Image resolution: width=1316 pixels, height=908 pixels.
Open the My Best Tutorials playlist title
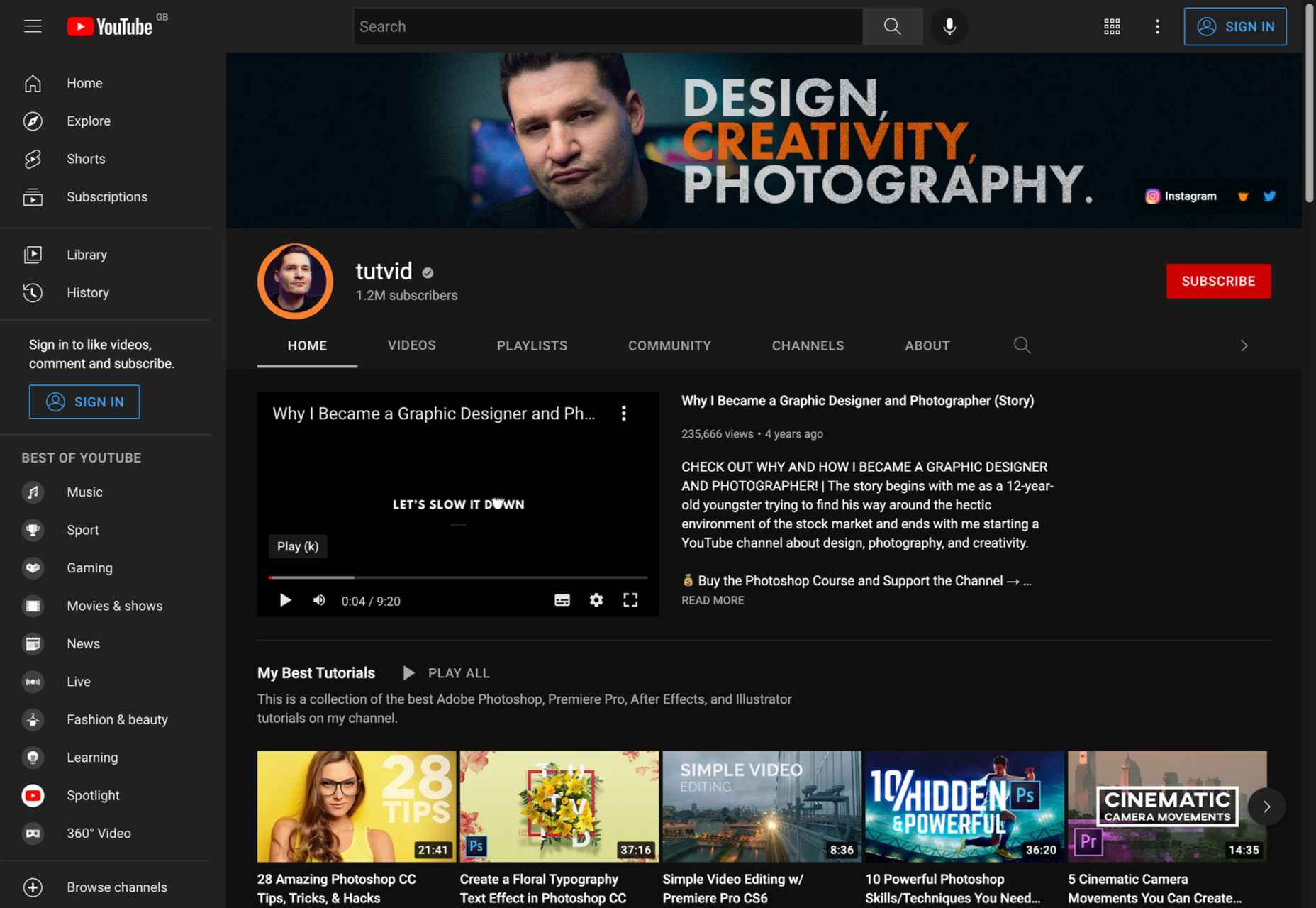(316, 672)
